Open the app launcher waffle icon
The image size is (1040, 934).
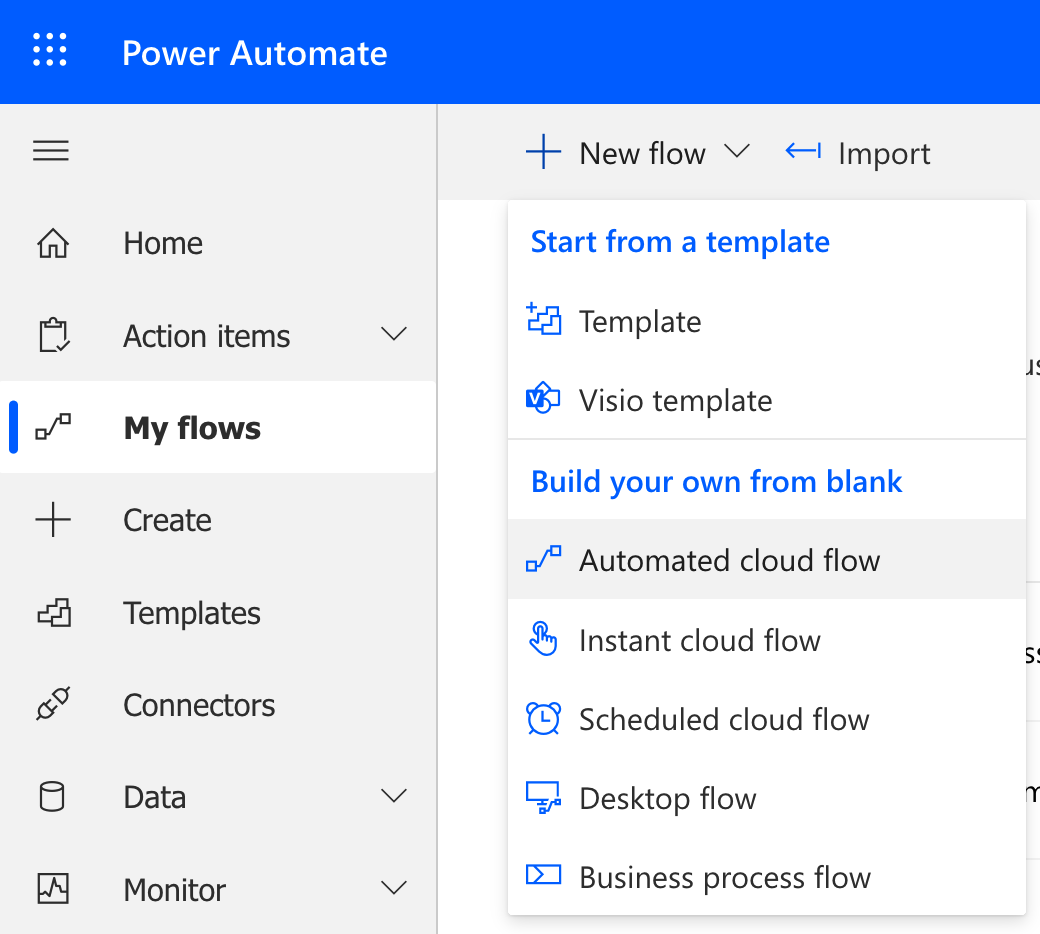50,50
